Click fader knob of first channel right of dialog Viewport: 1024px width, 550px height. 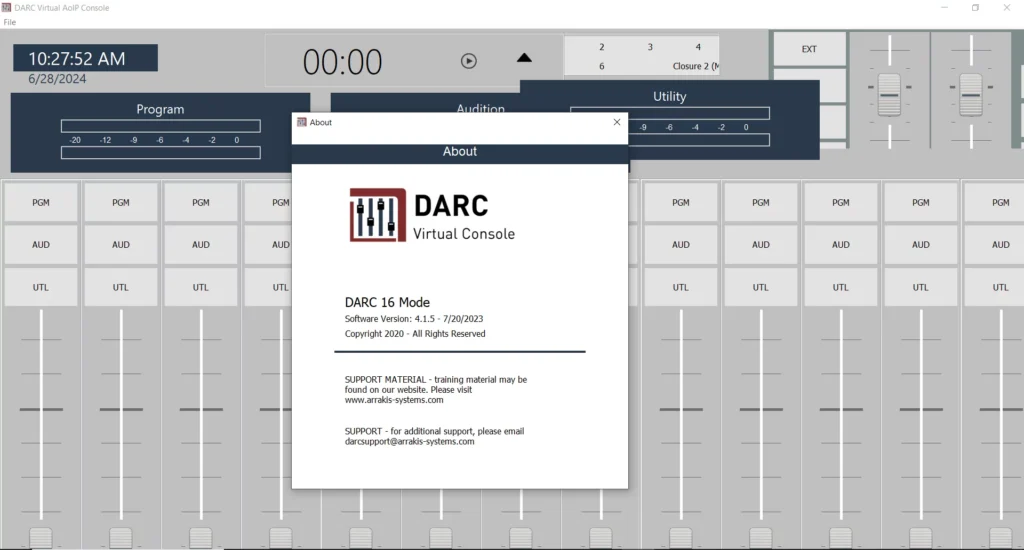680,538
